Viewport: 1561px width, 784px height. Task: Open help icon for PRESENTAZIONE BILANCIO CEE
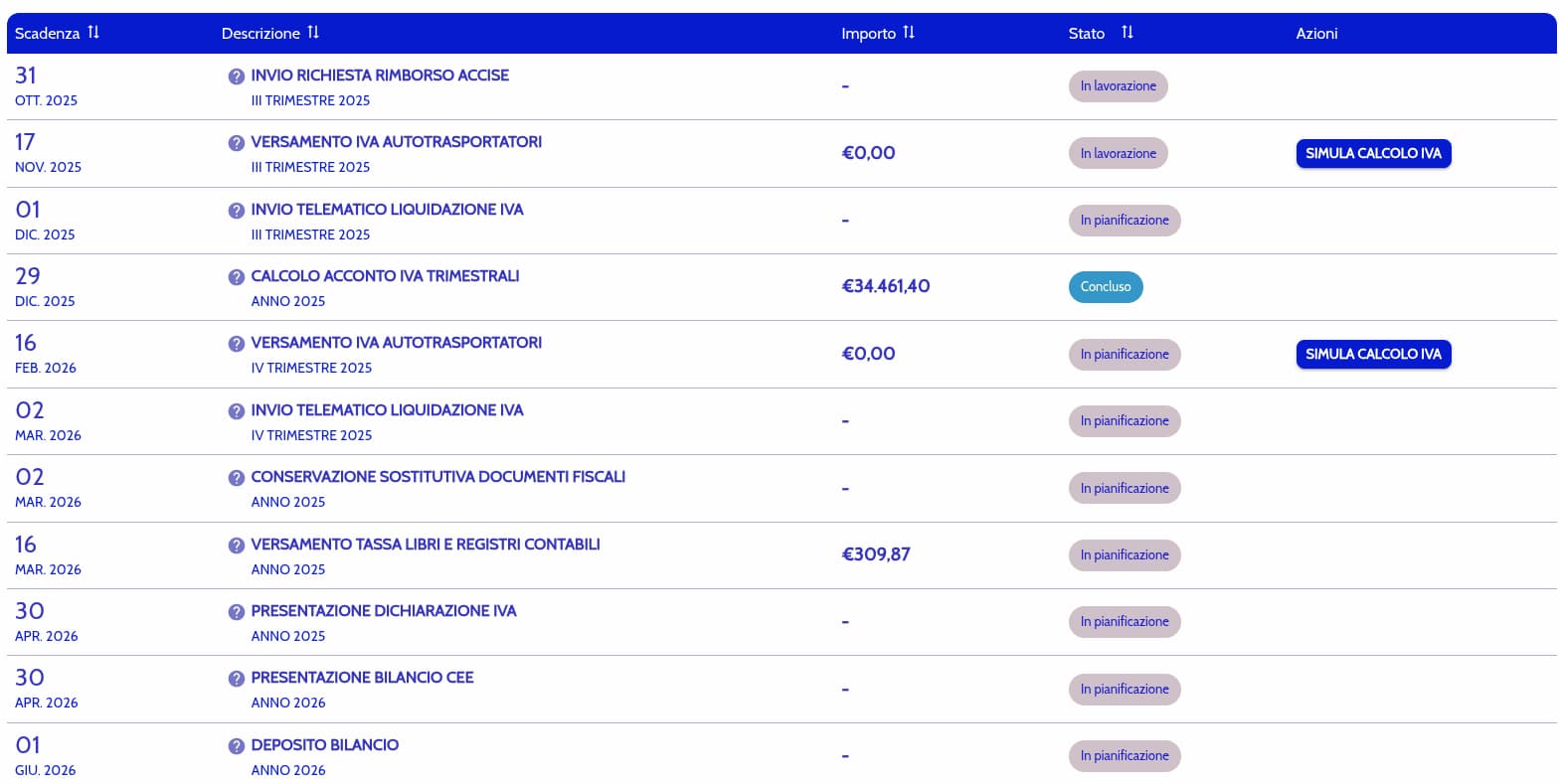coord(236,679)
